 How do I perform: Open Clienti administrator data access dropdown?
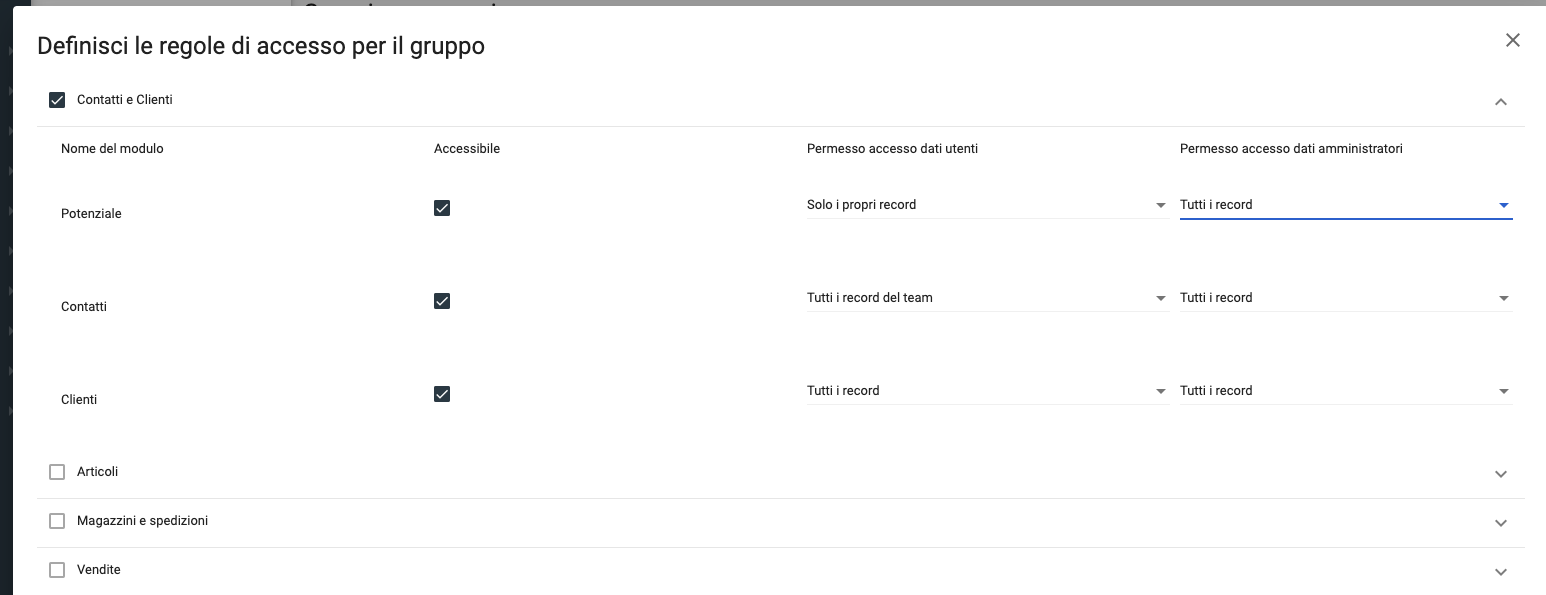click(1344, 391)
